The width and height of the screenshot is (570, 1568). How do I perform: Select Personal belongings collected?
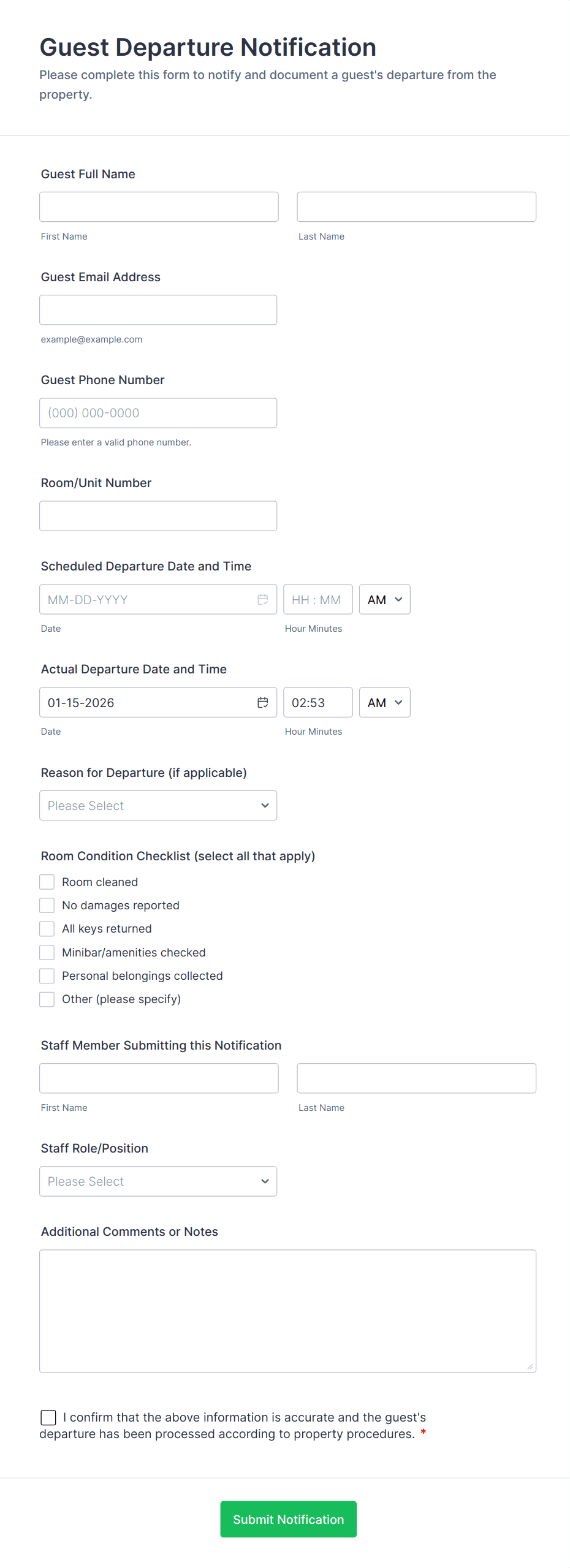pos(47,975)
